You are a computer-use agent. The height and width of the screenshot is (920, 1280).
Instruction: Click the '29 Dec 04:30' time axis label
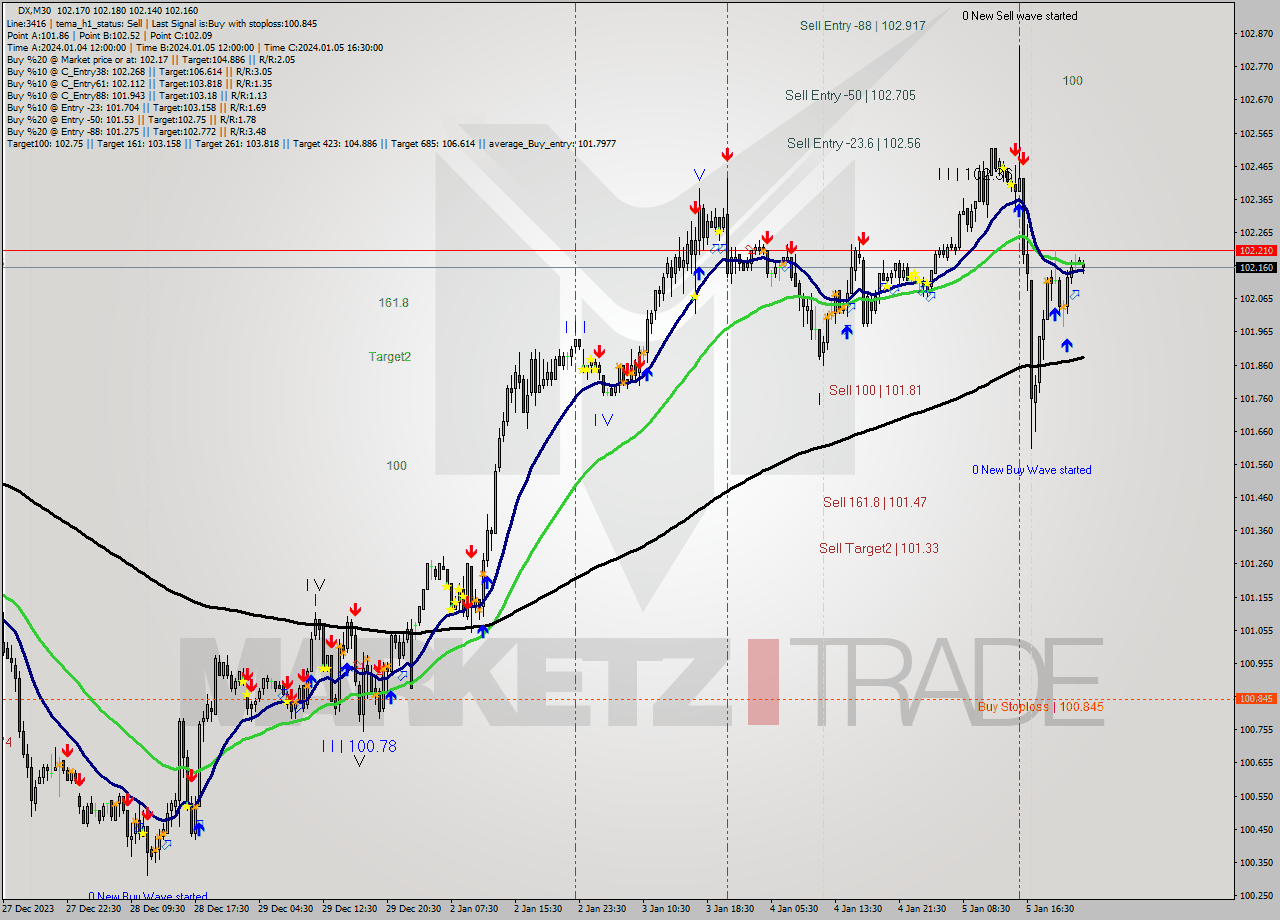(286, 909)
